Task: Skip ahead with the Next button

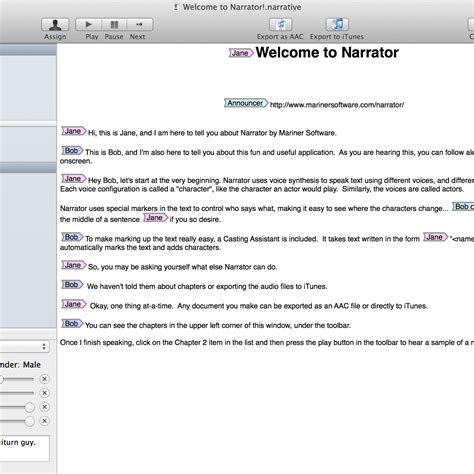Action: pos(140,25)
